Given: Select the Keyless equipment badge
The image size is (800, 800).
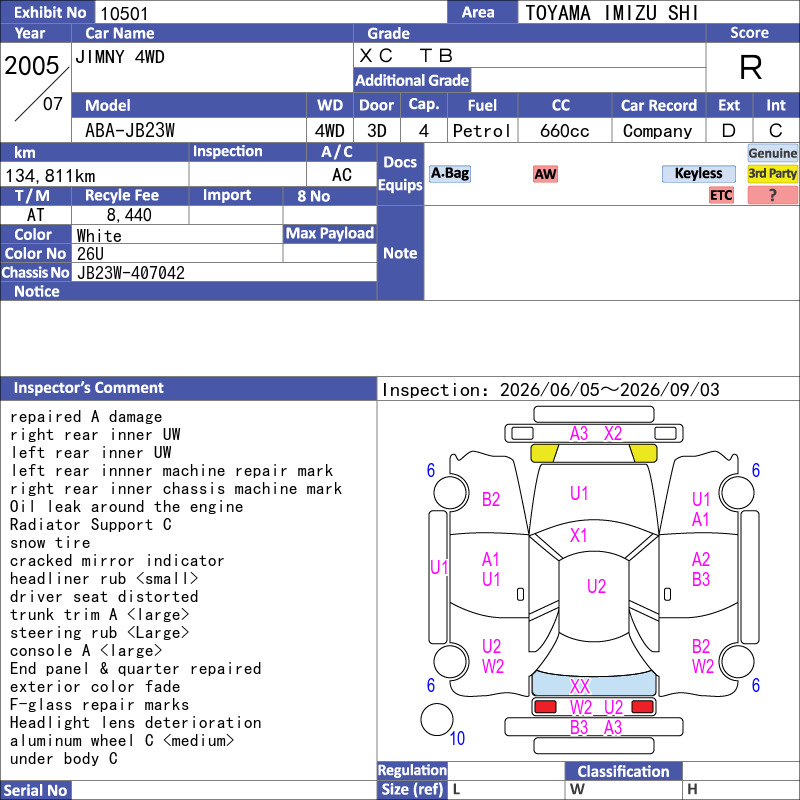Looking at the screenshot, I should click(x=698, y=173).
